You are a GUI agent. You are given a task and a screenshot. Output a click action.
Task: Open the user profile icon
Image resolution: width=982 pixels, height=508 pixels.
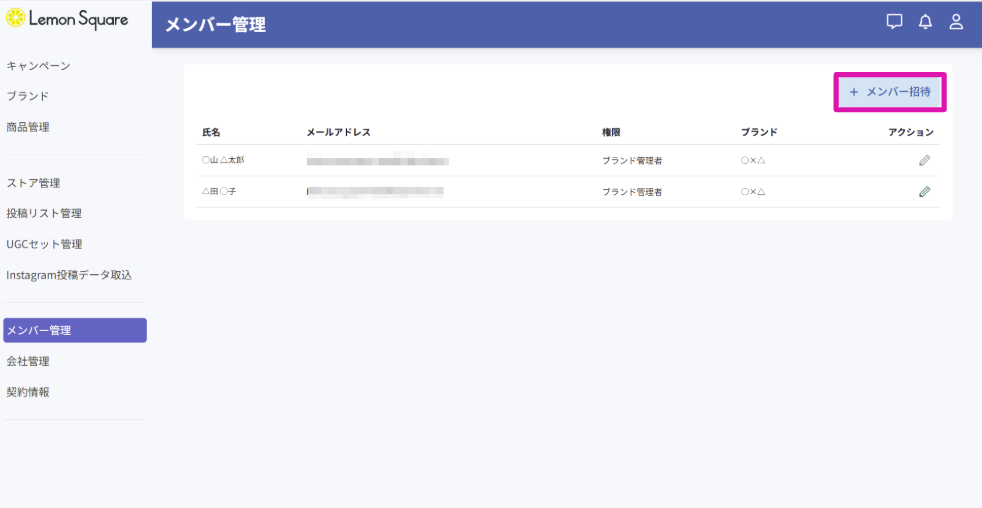[x=956, y=22]
